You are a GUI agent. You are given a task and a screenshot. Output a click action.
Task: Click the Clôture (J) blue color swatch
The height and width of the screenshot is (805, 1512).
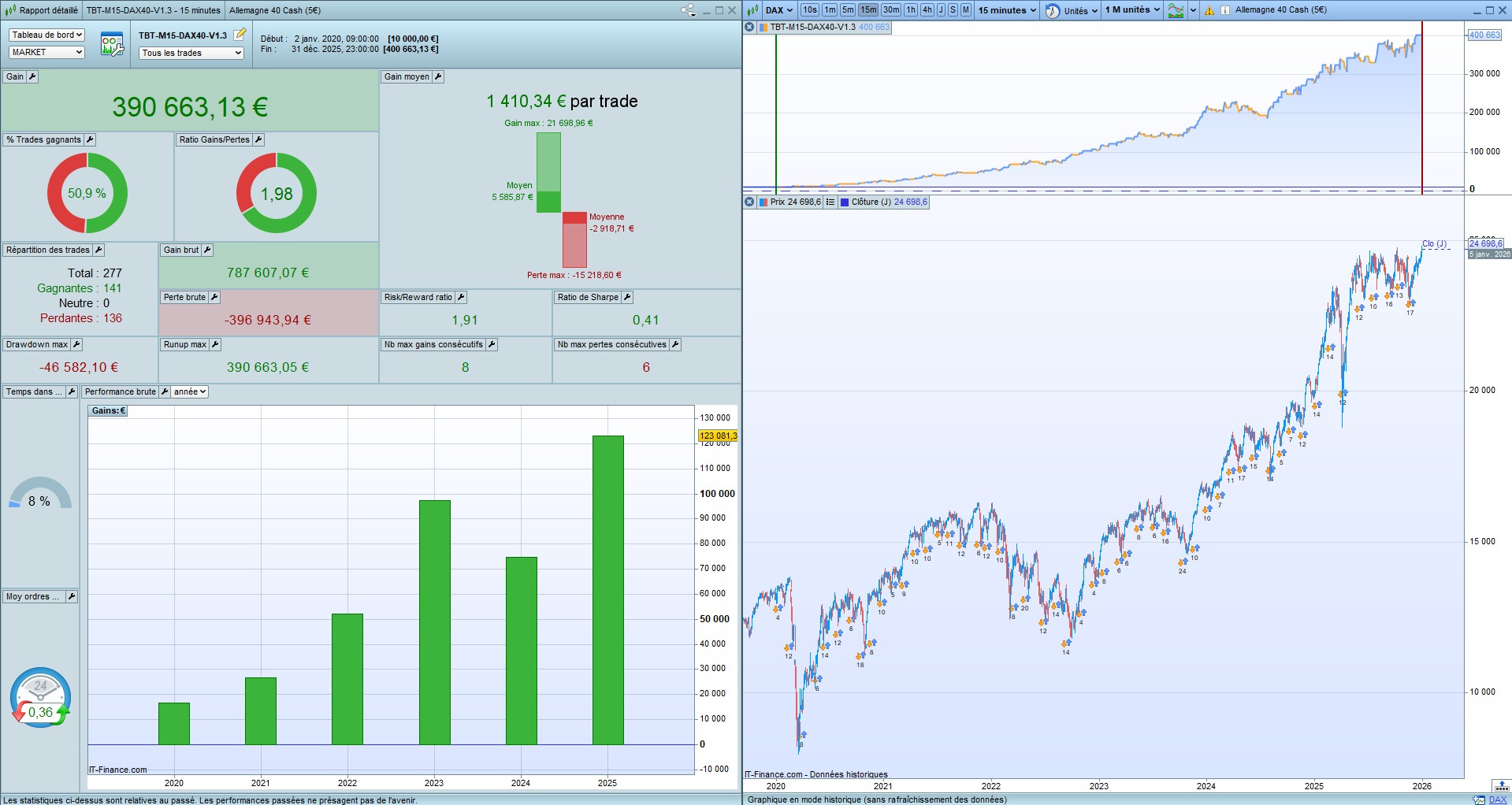pos(845,202)
